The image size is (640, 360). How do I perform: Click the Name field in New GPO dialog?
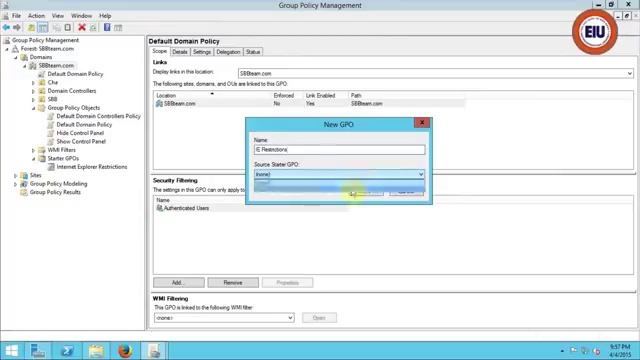point(339,150)
